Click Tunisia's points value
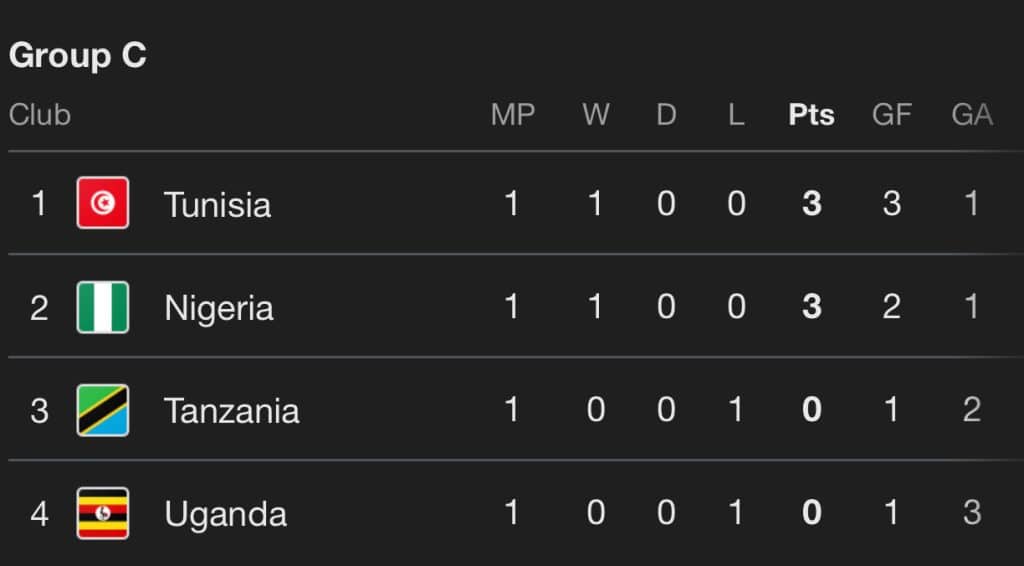This screenshot has height=566, width=1024. (811, 204)
